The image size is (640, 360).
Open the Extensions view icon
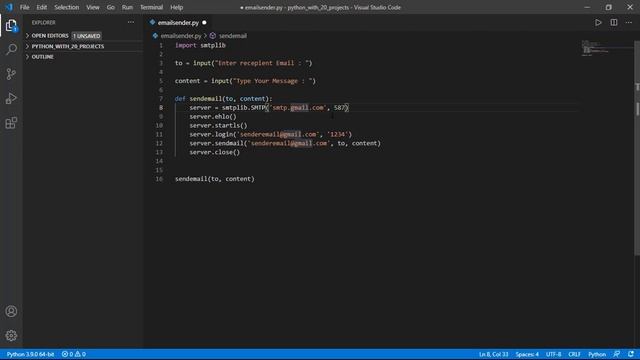pos(11,123)
